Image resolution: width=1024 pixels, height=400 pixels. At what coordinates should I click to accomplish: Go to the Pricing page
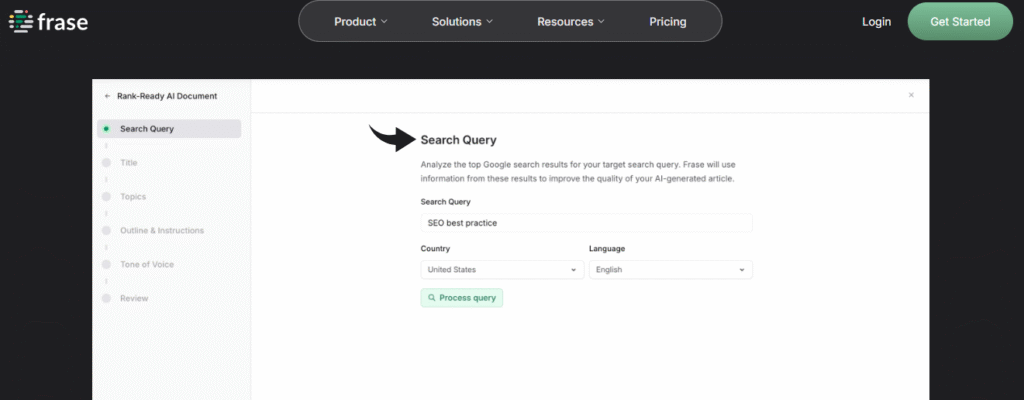pos(667,21)
